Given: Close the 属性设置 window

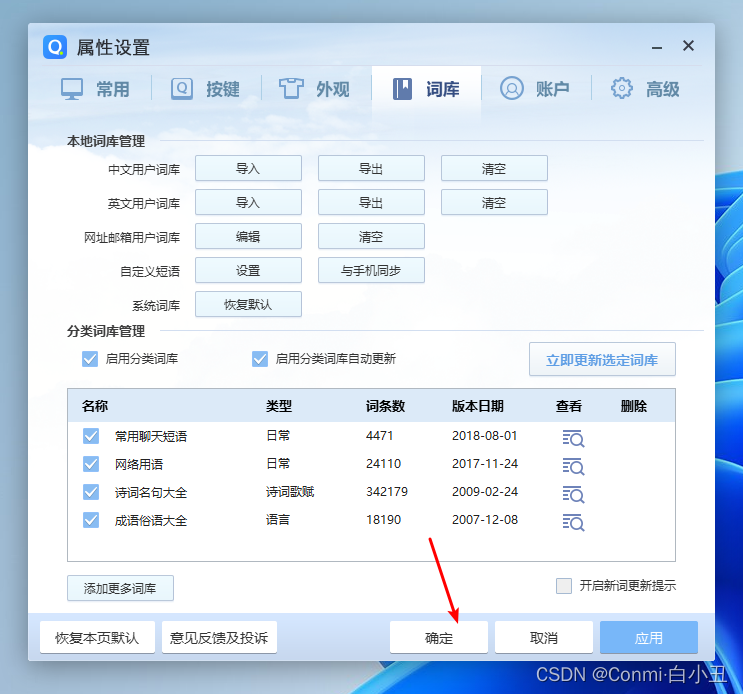Looking at the screenshot, I should 688,46.
